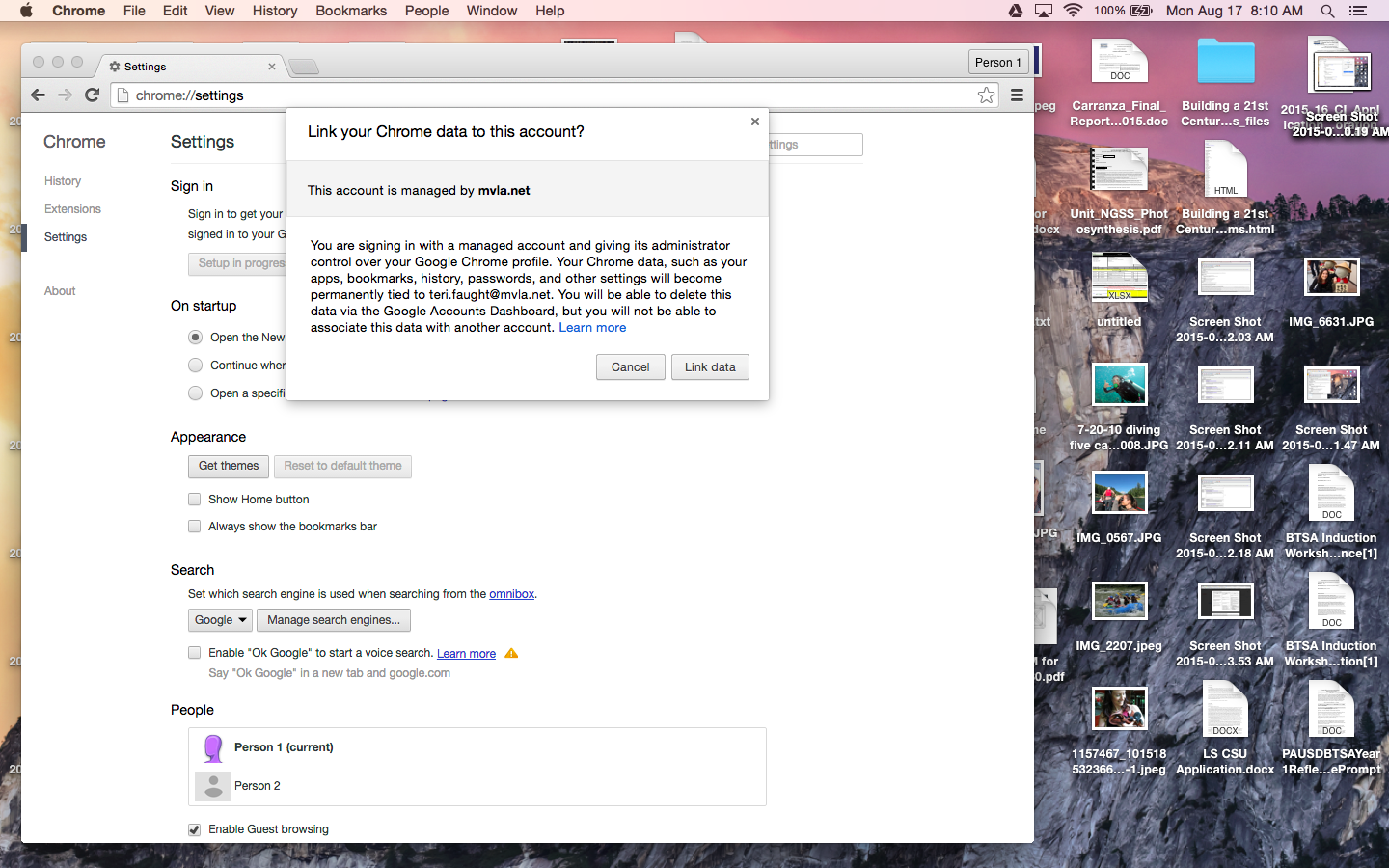Open the Bookmarks menu
The width and height of the screenshot is (1389, 868).
coord(351,11)
